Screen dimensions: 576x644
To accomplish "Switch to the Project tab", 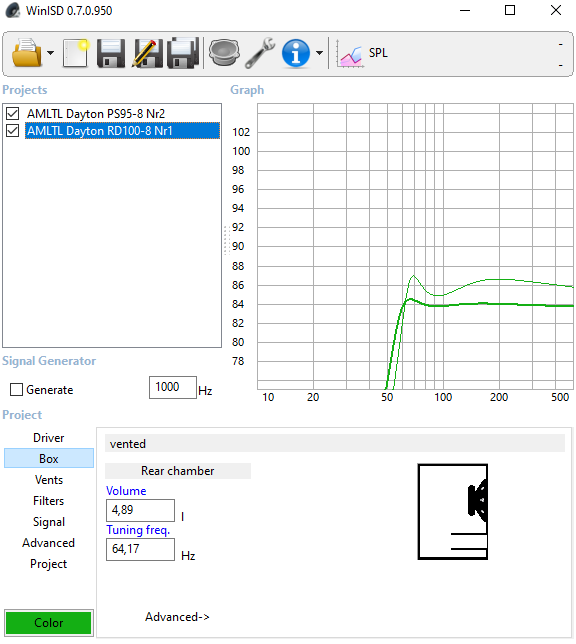I will 49,564.
